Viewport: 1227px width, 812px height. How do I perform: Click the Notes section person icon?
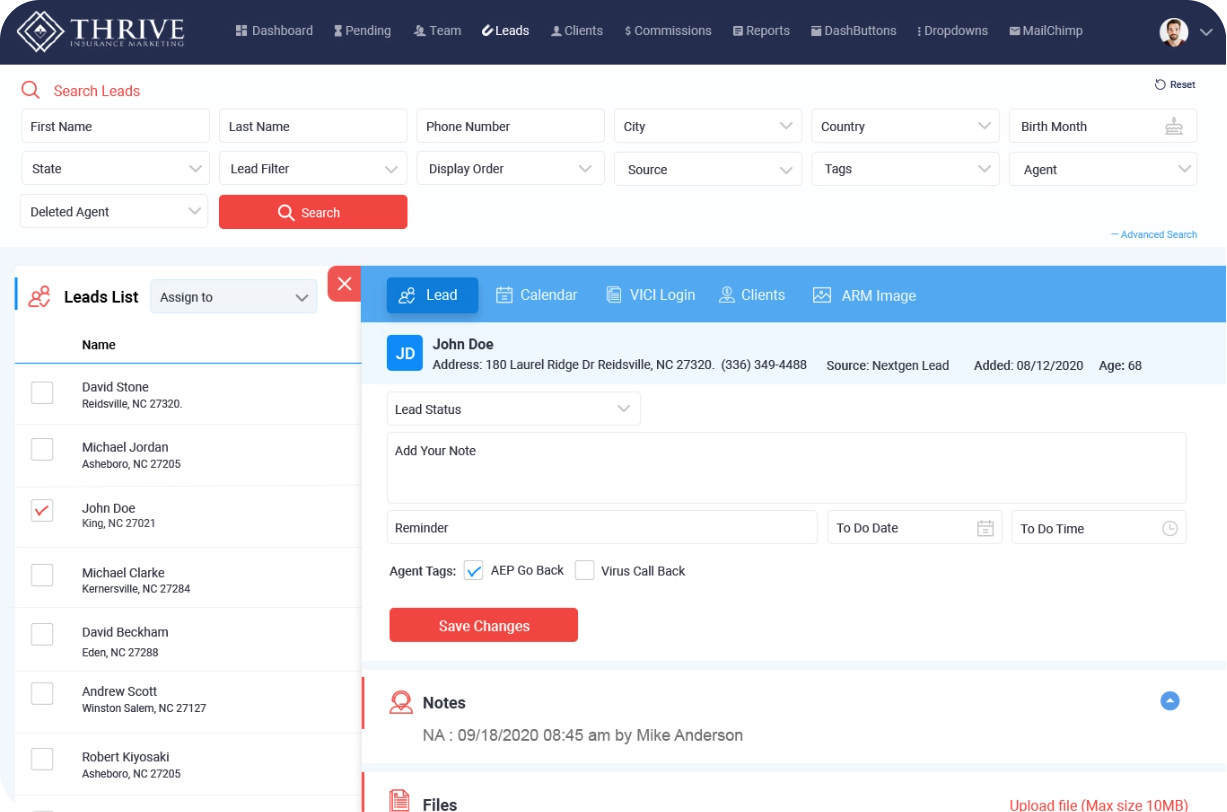click(x=401, y=702)
